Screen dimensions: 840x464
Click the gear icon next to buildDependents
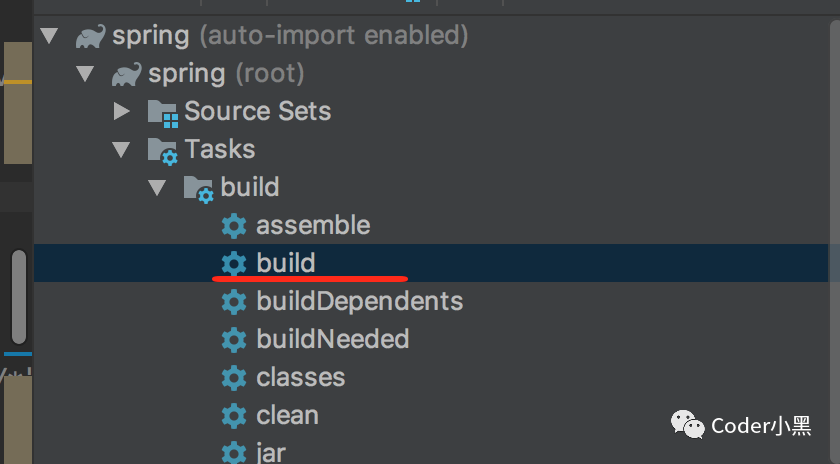[x=233, y=301]
